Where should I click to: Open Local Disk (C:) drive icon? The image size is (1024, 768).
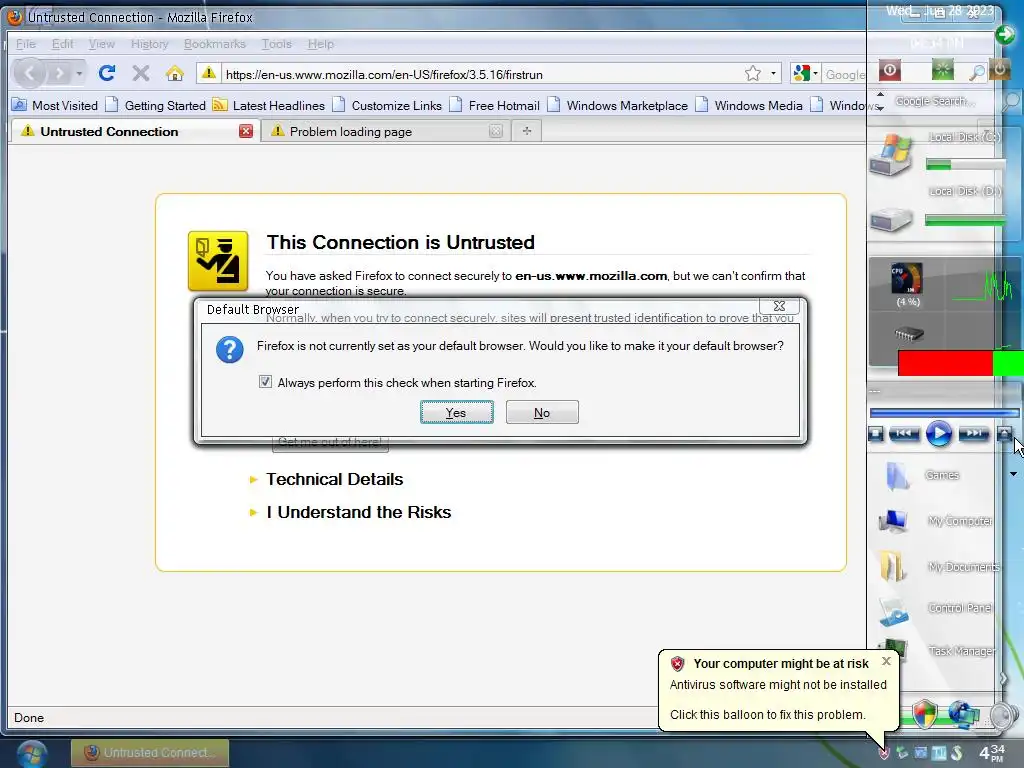point(891,155)
